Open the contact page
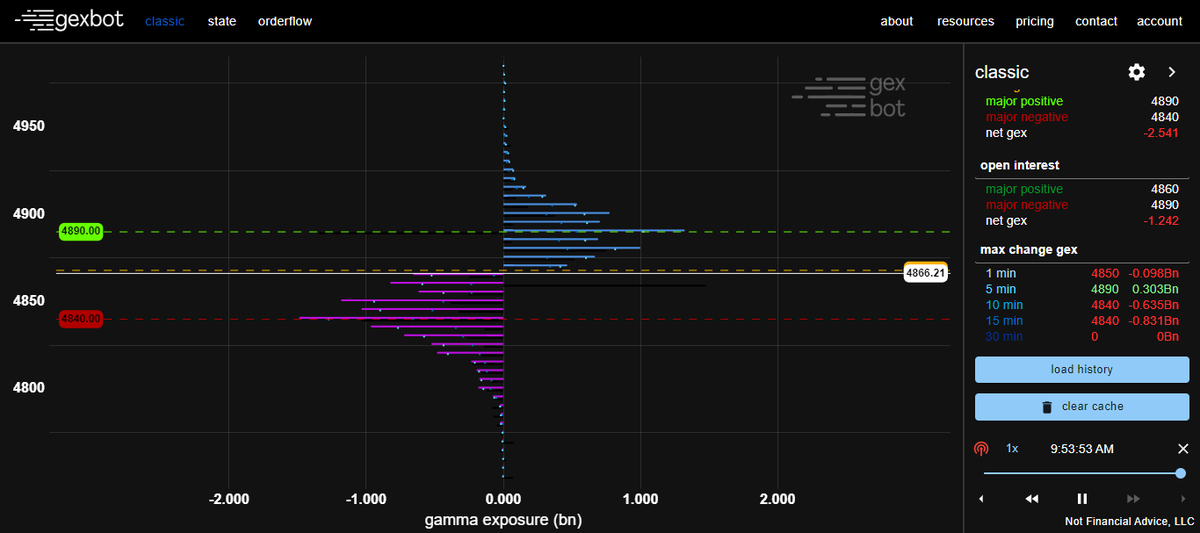This screenshot has width=1200, height=533. coord(1097,21)
